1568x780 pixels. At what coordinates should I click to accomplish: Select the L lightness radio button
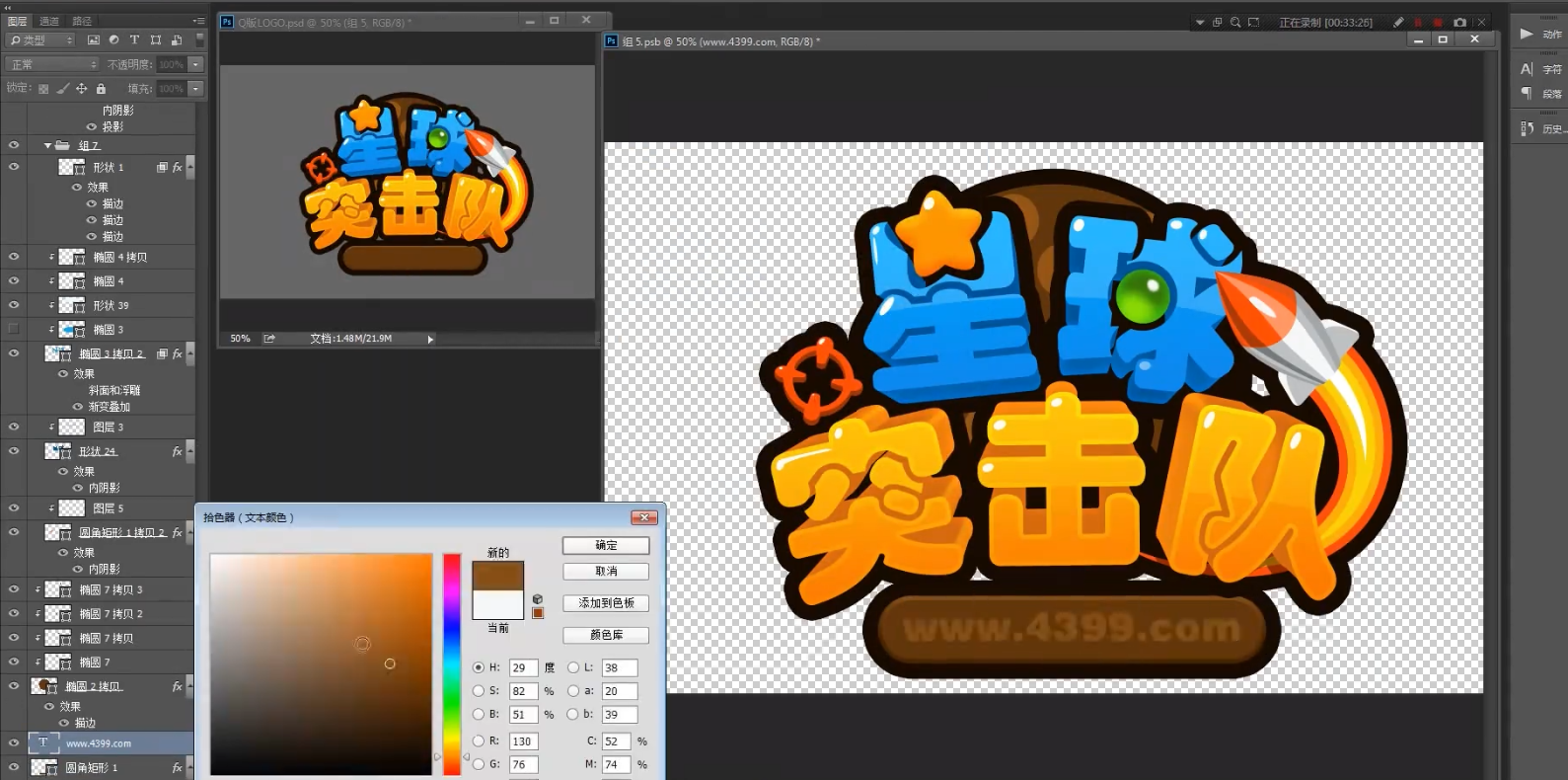(x=572, y=667)
